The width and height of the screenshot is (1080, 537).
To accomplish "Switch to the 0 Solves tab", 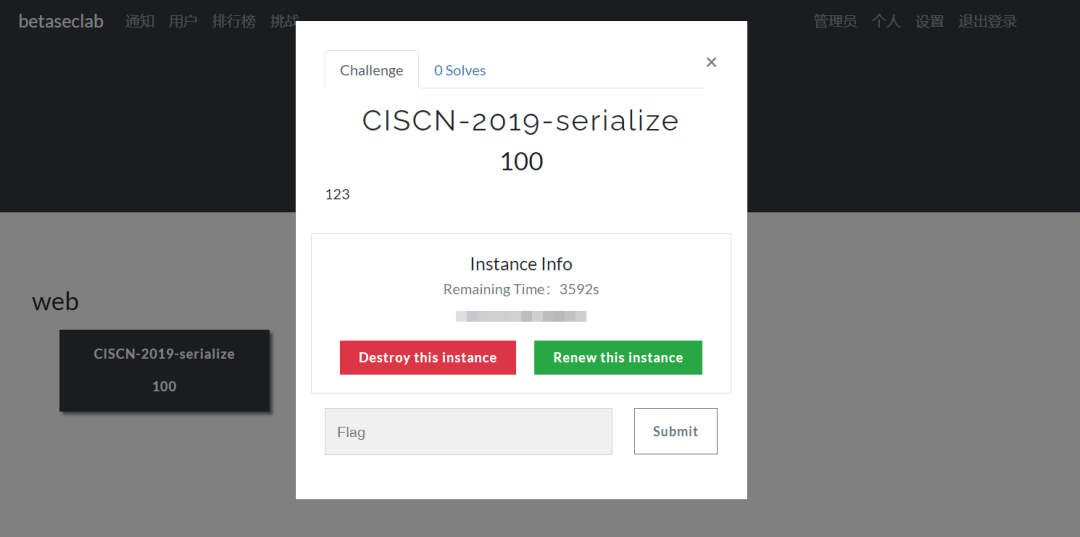I will (459, 70).
